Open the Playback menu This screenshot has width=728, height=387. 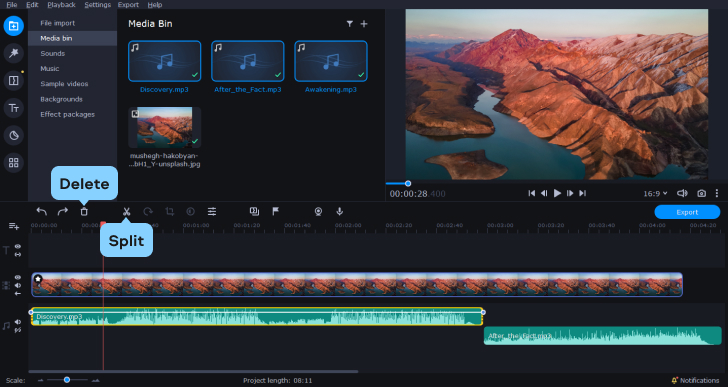(x=61, y=5)
